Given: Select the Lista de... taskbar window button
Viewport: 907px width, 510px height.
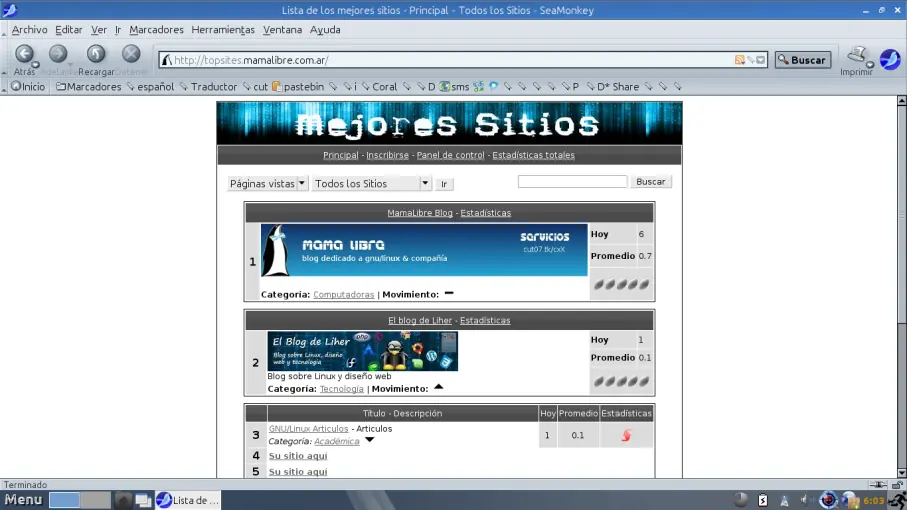Looking at the screenshot, I should coord(189,500).
